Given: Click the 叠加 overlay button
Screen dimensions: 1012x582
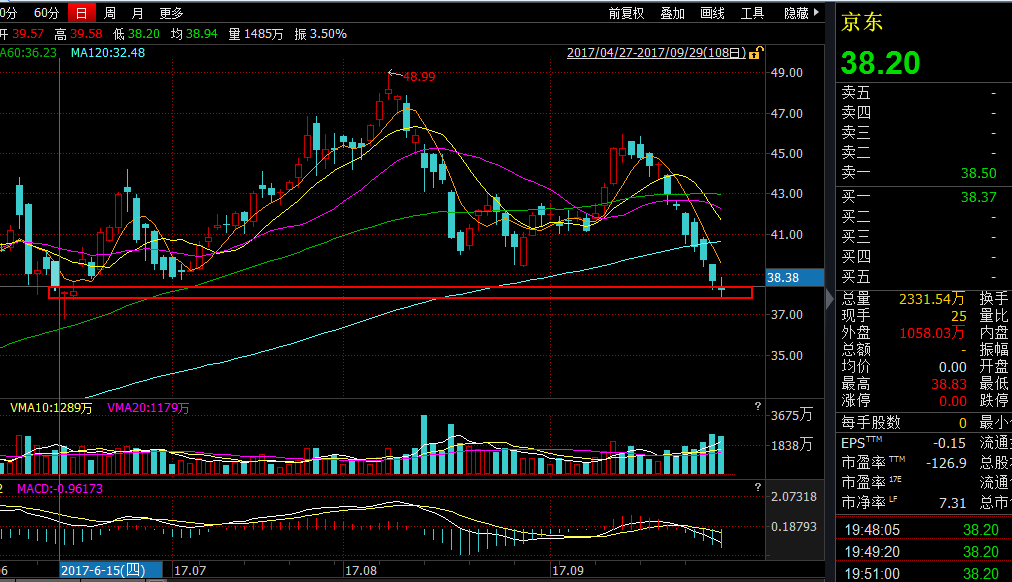Looking at the screenshot, I should point(672,13).
